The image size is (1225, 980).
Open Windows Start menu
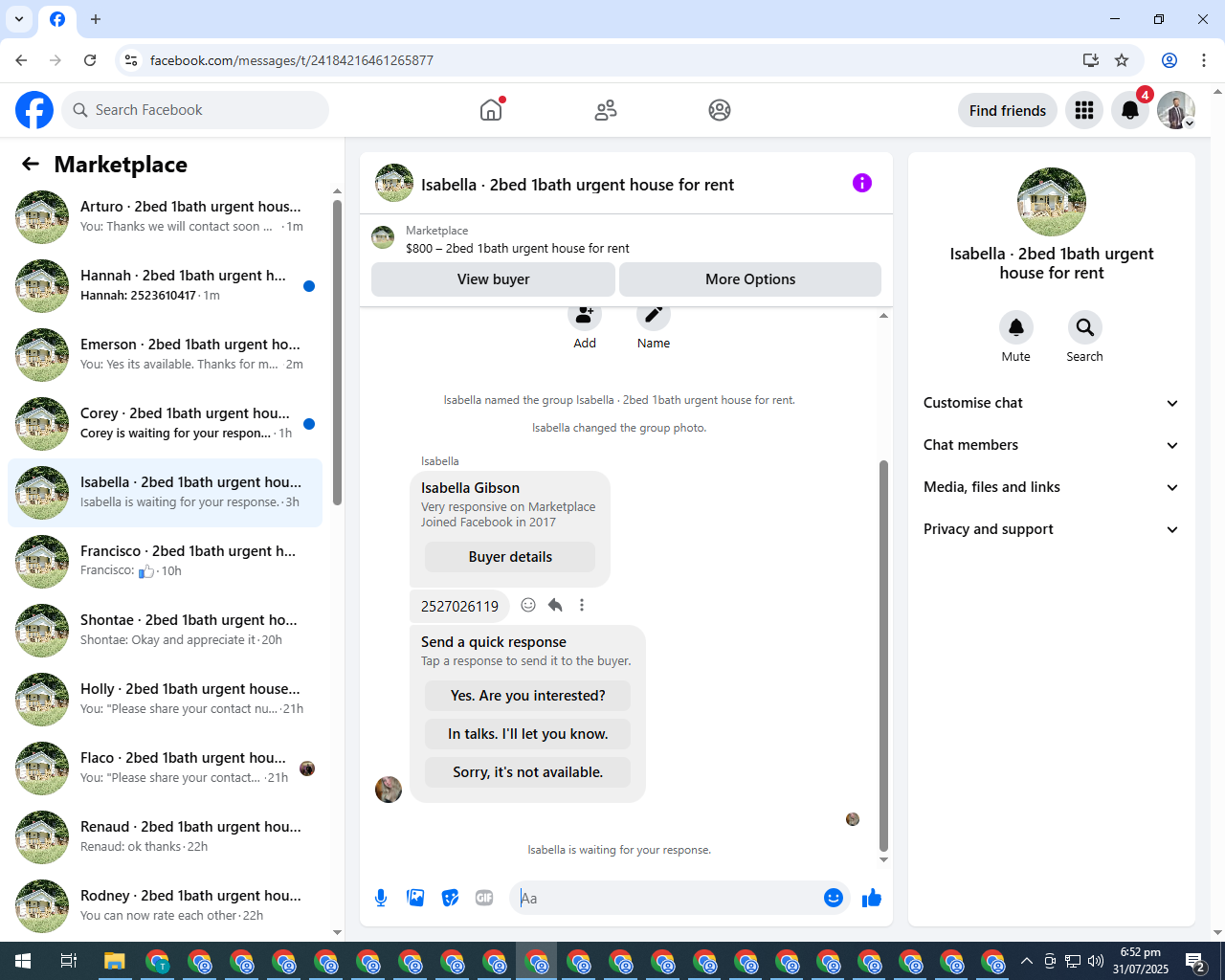click(x=23, y=961)
